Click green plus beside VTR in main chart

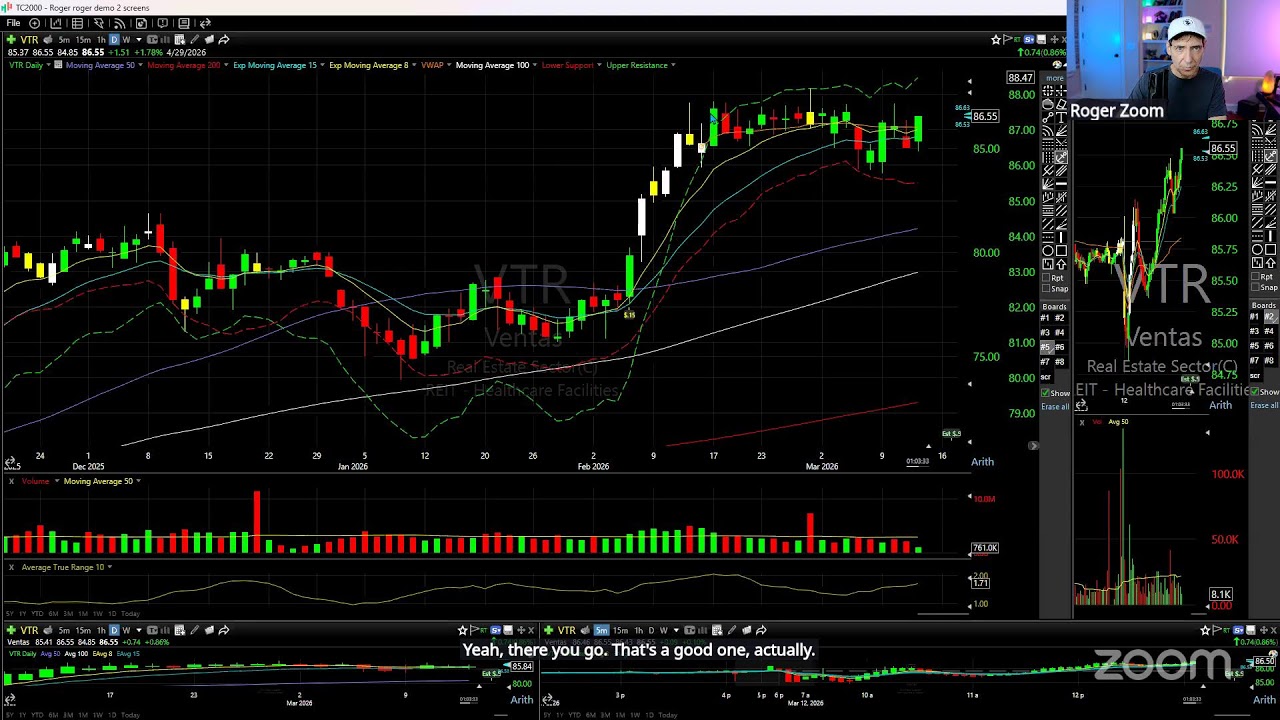11,40
